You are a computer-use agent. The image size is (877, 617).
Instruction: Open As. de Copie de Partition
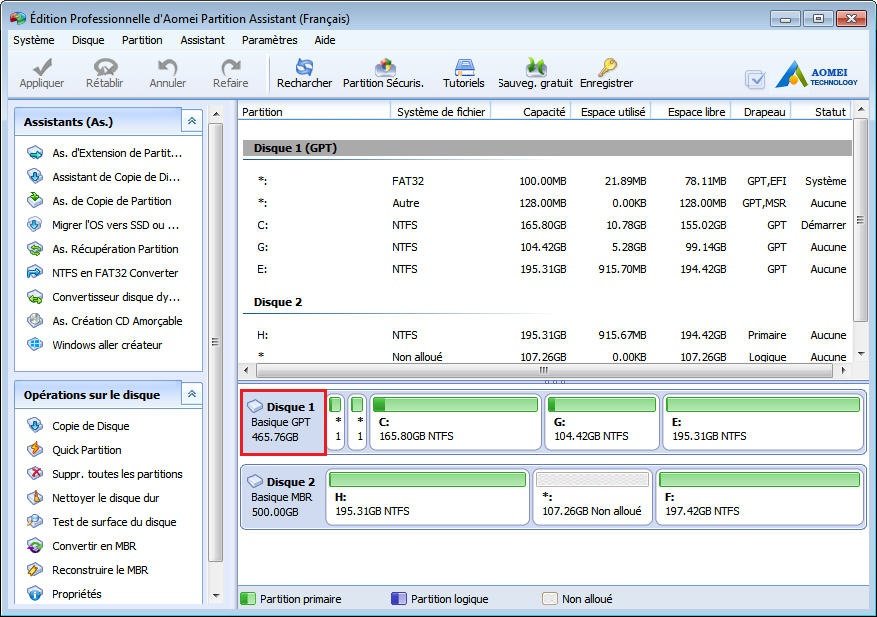[x=100, y=201]
